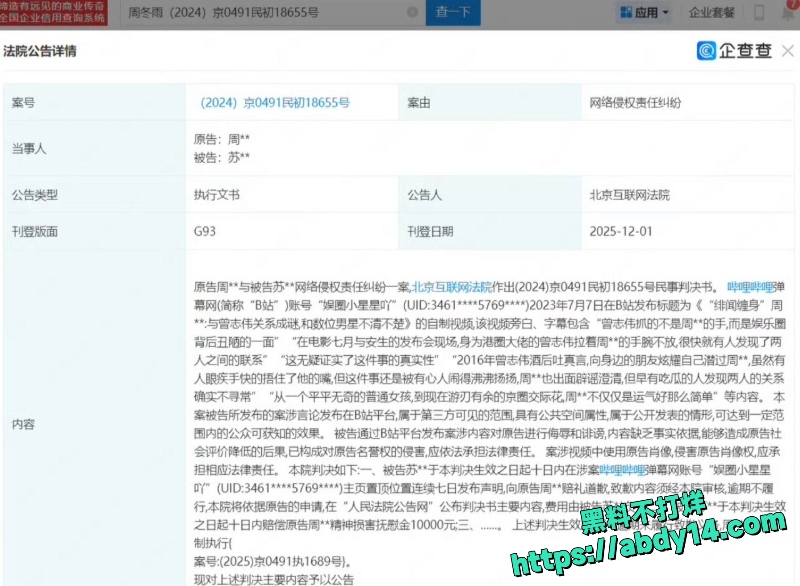The image size is (800, 586).
Task: Click the red site banner logo
Action: (53, 12)
